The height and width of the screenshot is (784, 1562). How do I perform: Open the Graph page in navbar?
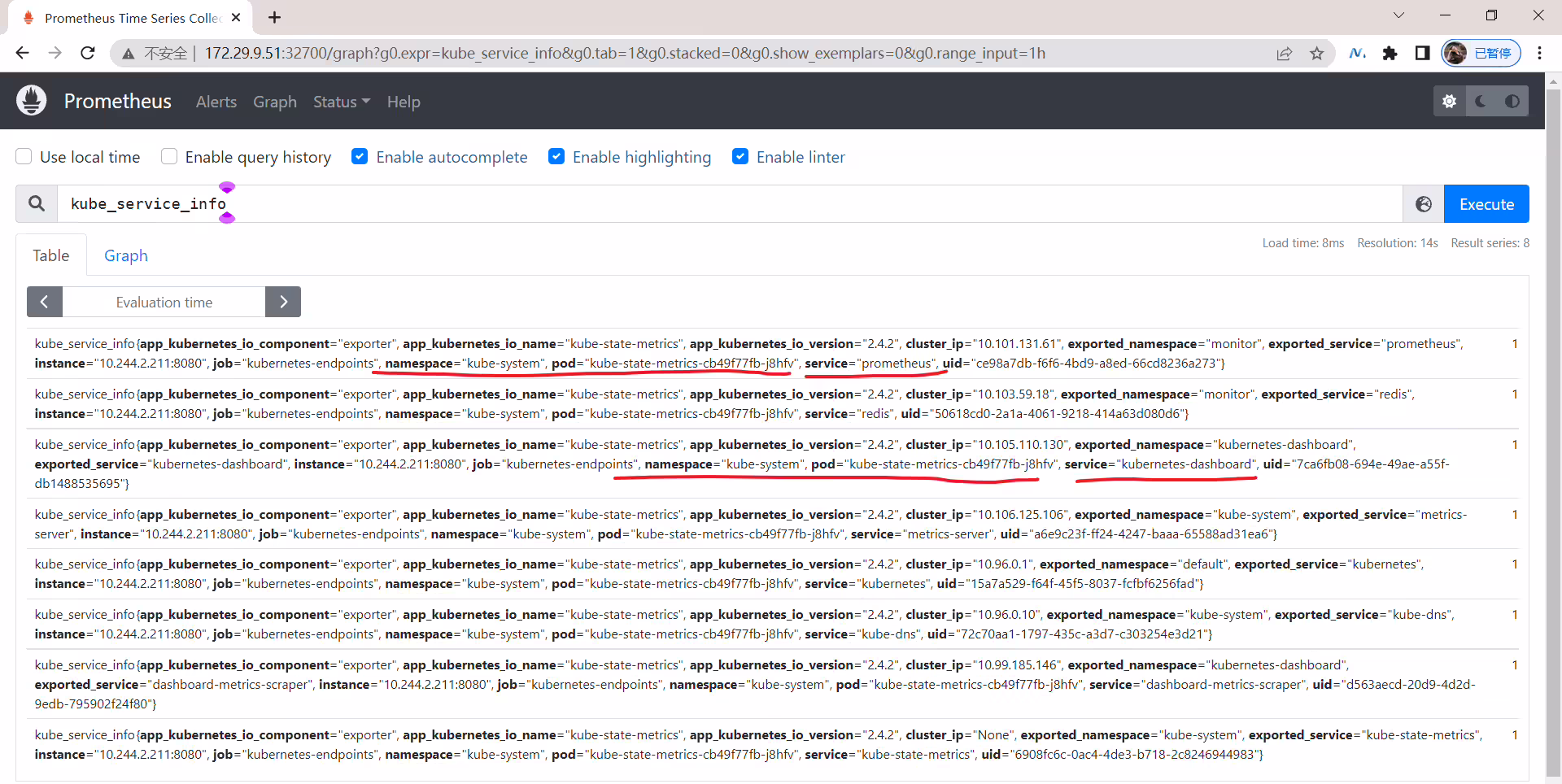[275, 102]
